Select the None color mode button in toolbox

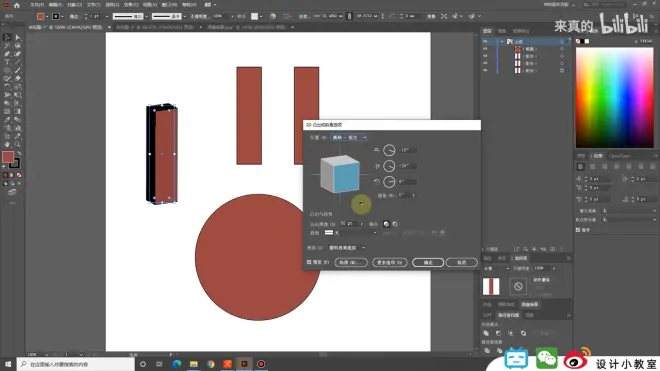click(x=19, y=175)
